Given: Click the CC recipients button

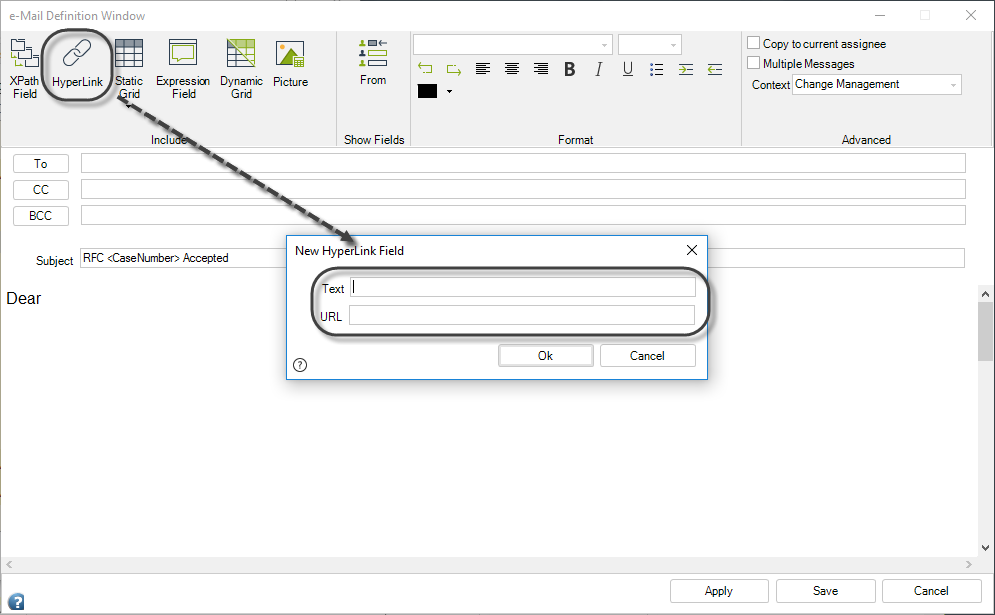Looking at the screenshot, I should tap(41, 190).
